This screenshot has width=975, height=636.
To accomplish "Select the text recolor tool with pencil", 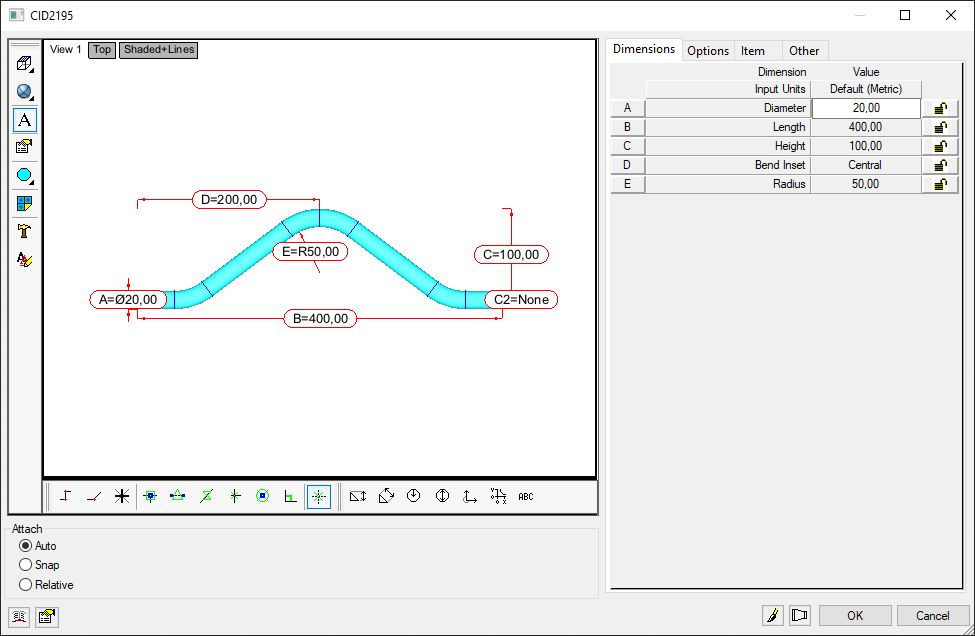I will click(24, 259).
